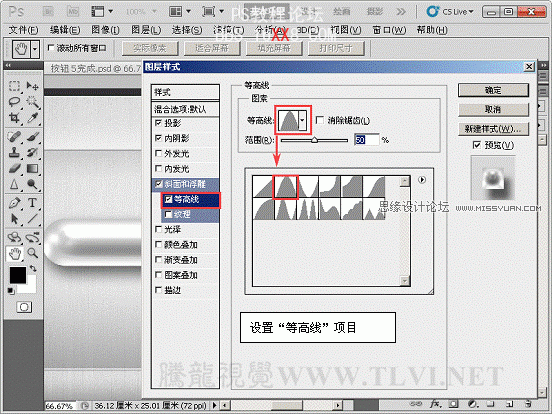The image size is (552, 414).
Task: Enable Scroll All Windows (滚动所有窗口) checkbox
Action: [51, 48]
